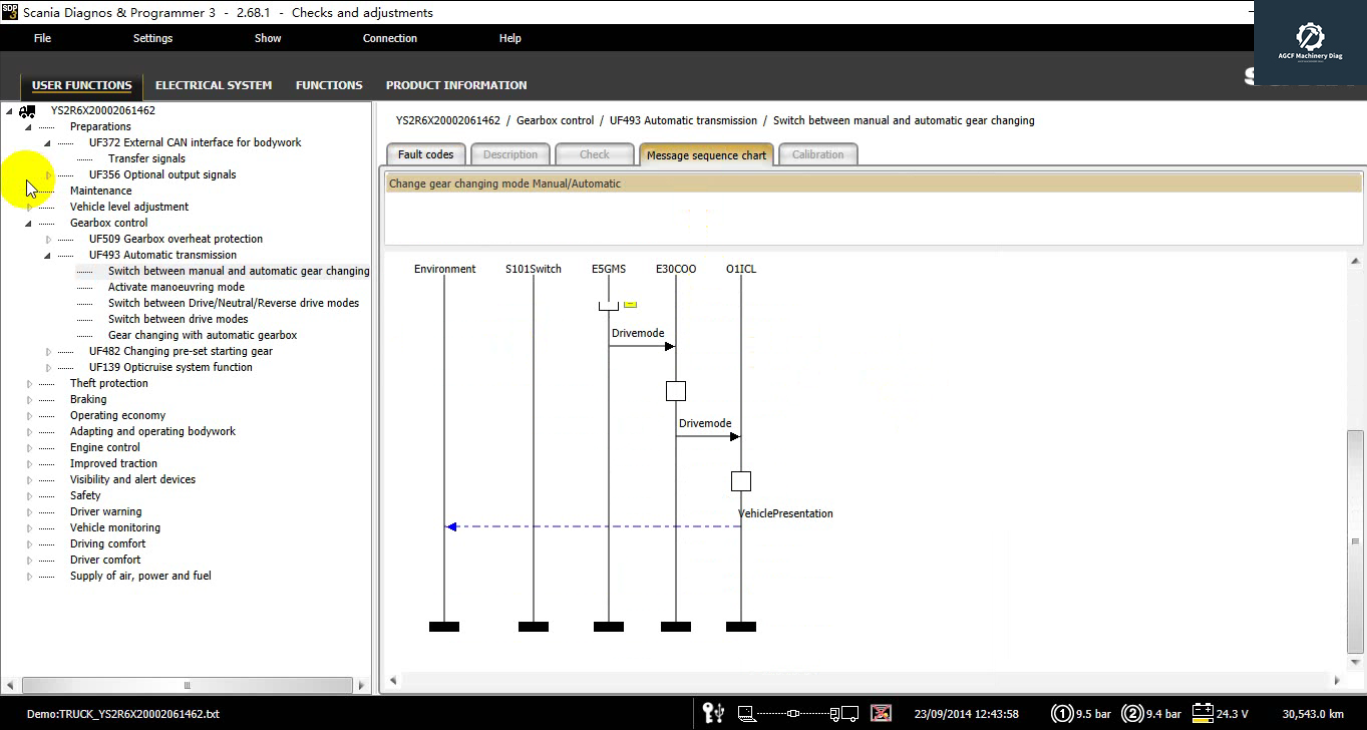Image resolution: width=1367 pixels, height=730 pixels.
Task: Open the Fault codes tab
Action: point(425,155)
